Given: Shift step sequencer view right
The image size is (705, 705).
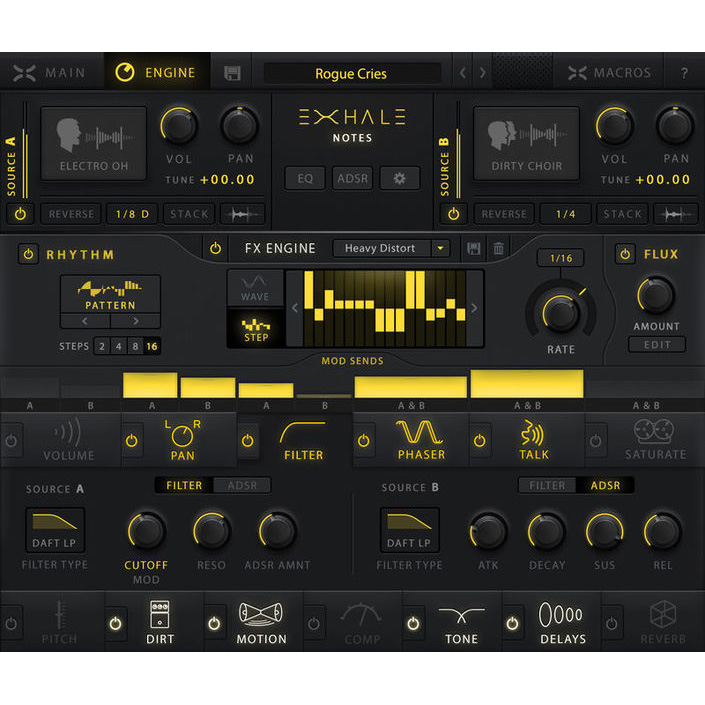Looking at the screenshot, I should click(474, 308).
